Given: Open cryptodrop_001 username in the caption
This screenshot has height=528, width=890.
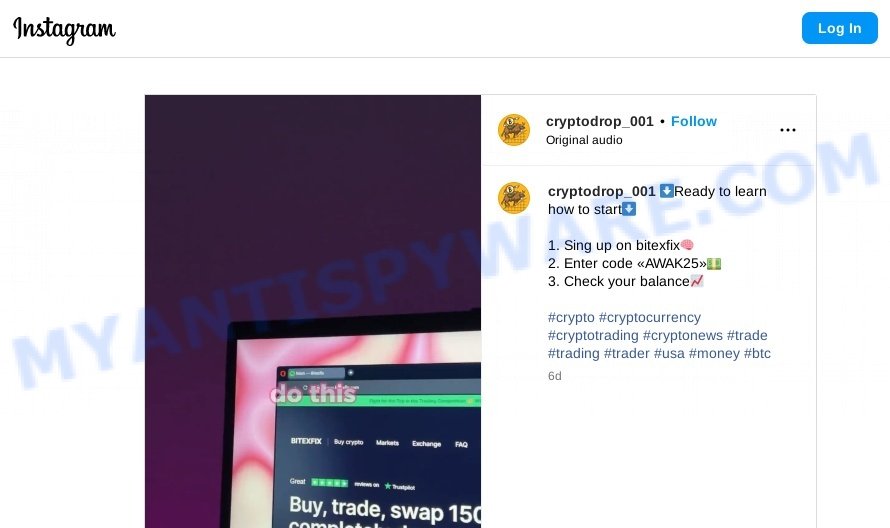Looking at the screenshot, I should [x=602, y=191].
